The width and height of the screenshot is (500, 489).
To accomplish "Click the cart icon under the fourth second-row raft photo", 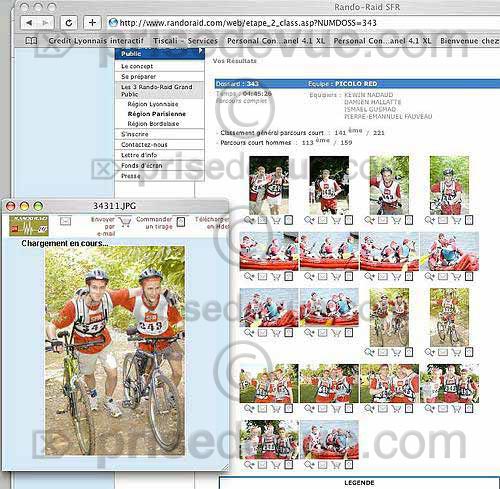I will (x=456, y=276).
